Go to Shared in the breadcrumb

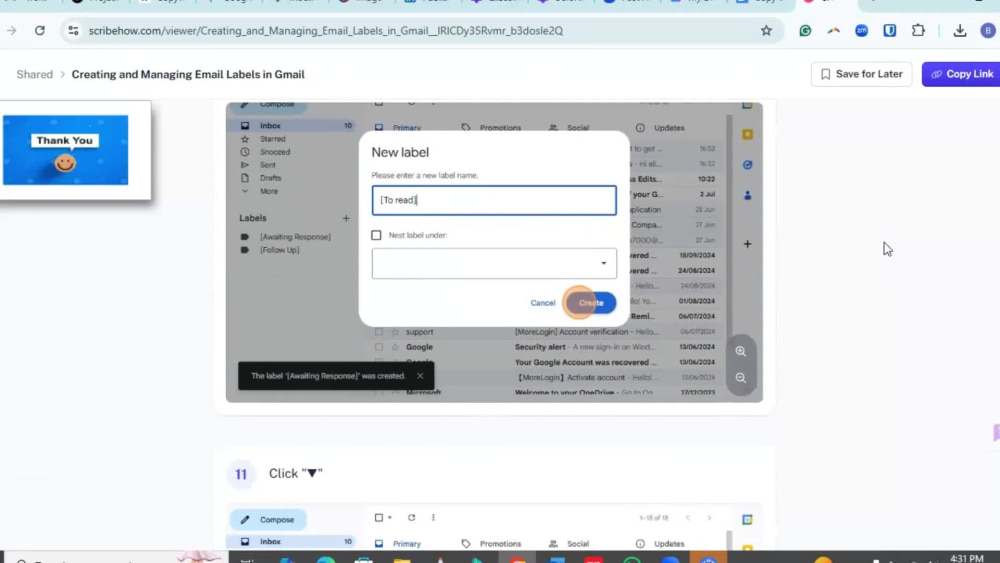[34, 75]
